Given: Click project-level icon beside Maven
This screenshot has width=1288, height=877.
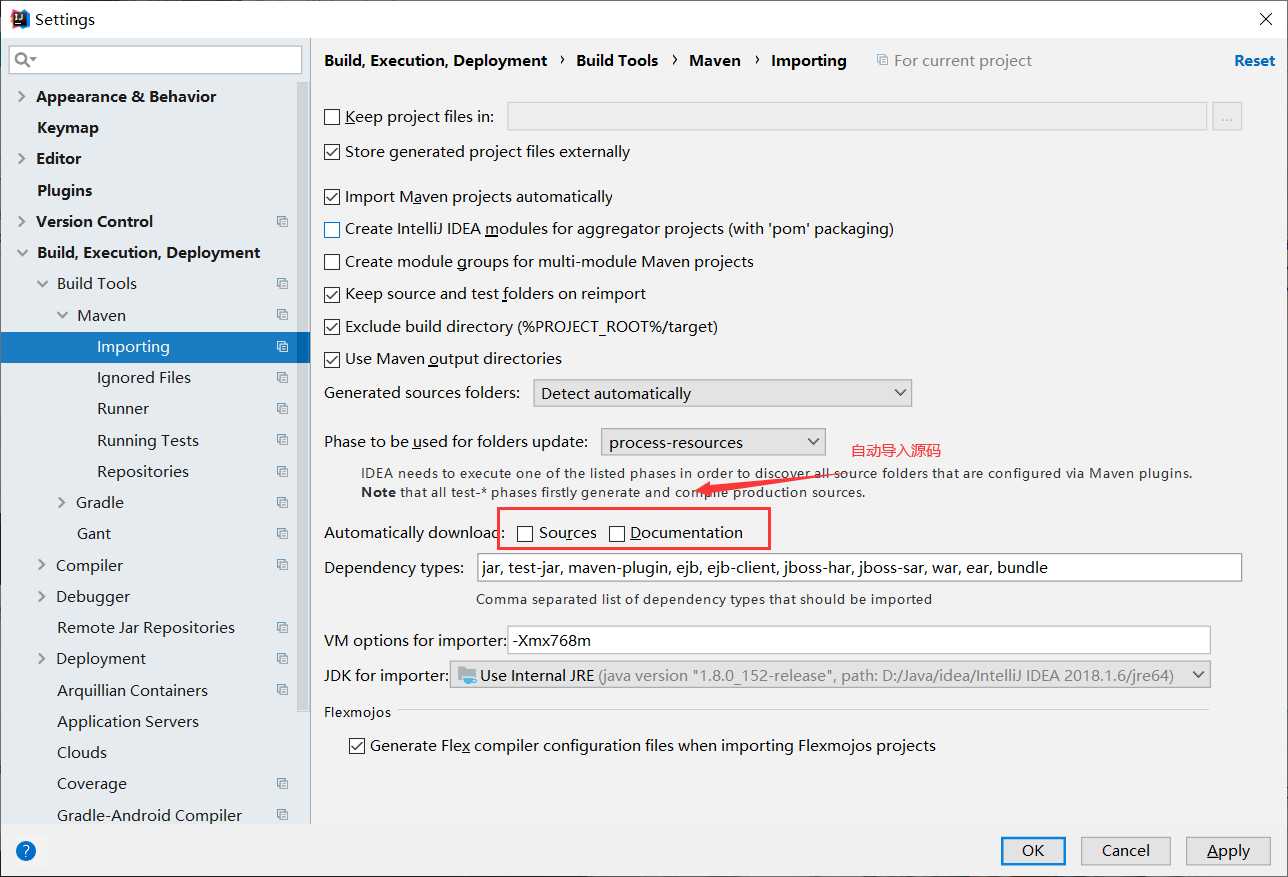Looking at the screenshot, I should point(282,315).
